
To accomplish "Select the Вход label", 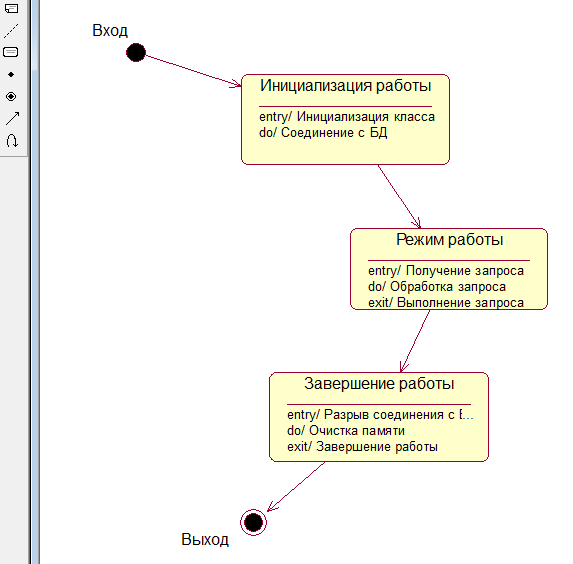I will 110,30.
